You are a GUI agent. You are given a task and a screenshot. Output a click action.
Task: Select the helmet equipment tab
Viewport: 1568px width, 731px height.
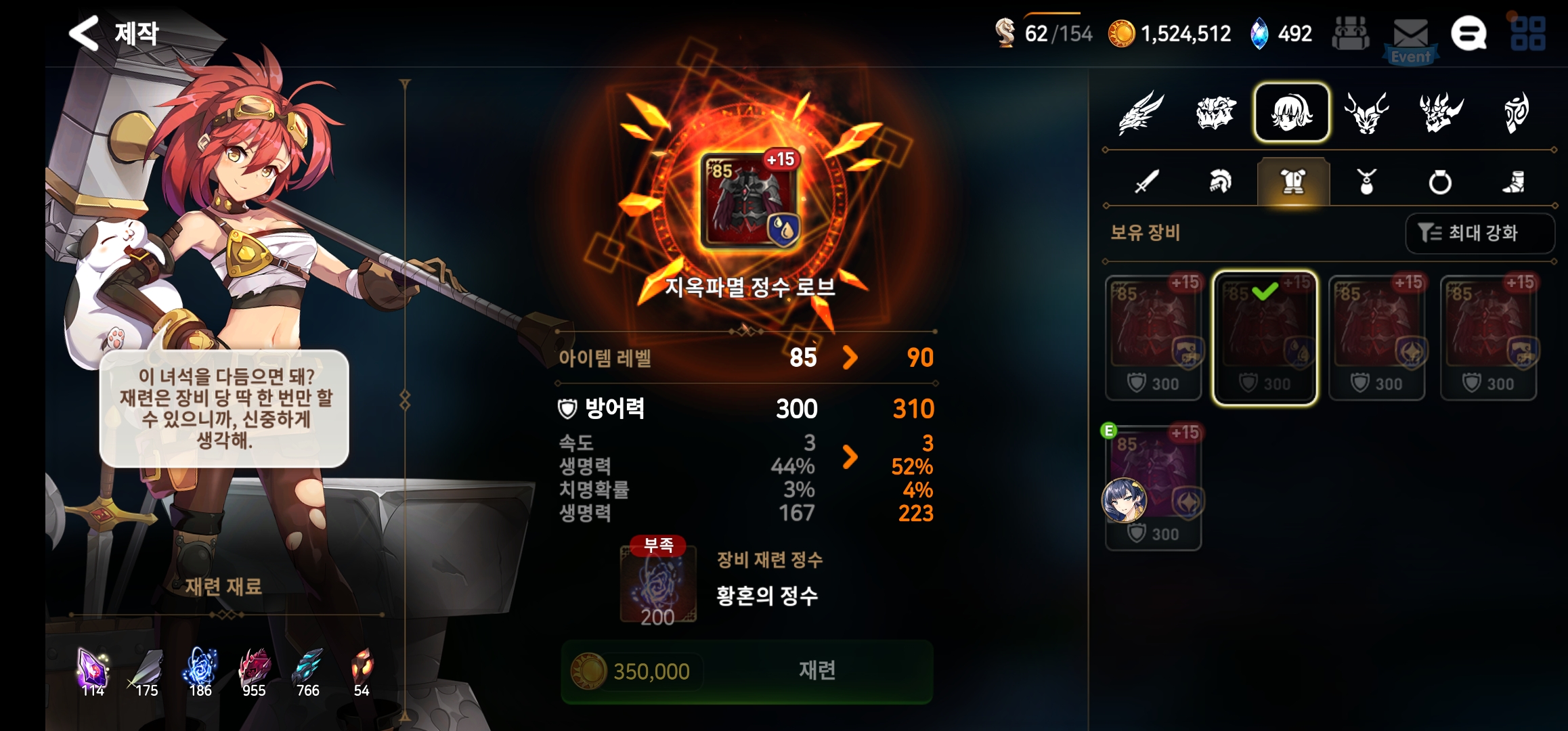click(x=1220, y=181)
